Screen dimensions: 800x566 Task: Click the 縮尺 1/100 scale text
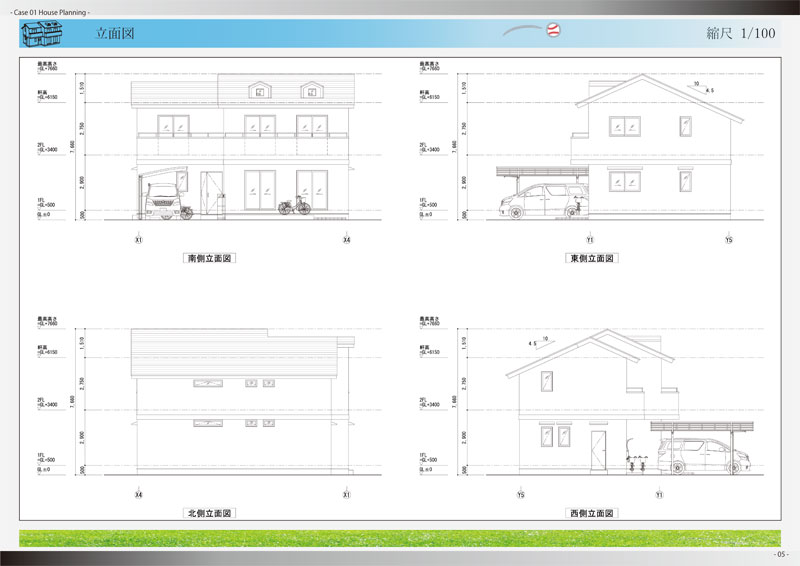tap(740, 34)
